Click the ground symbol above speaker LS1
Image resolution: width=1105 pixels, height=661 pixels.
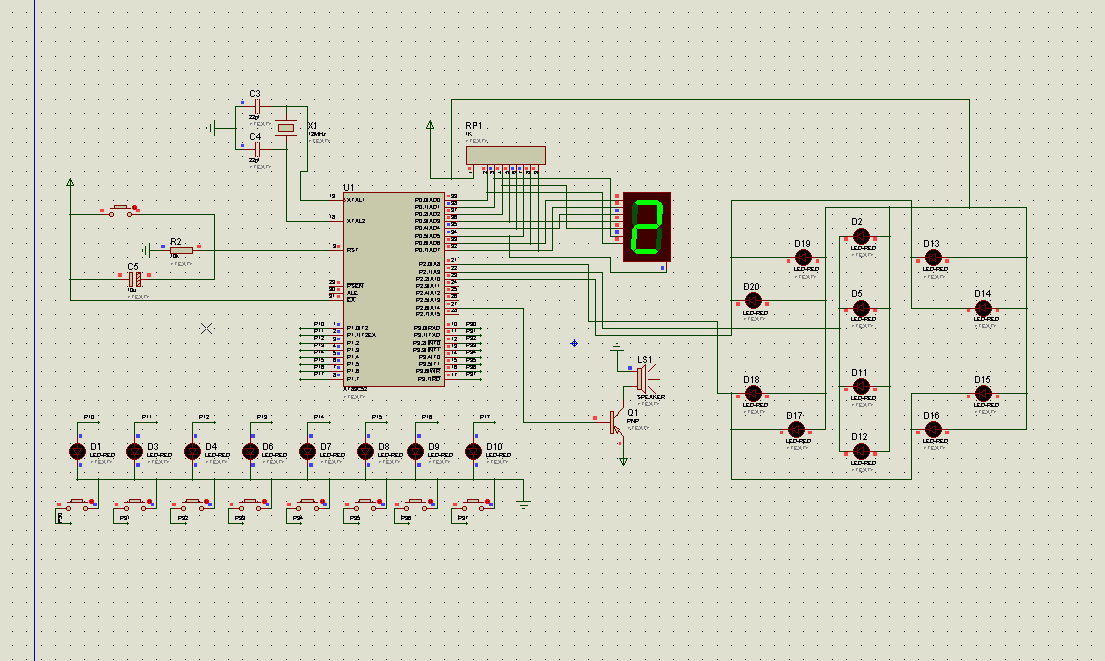(x=617, y=346)
